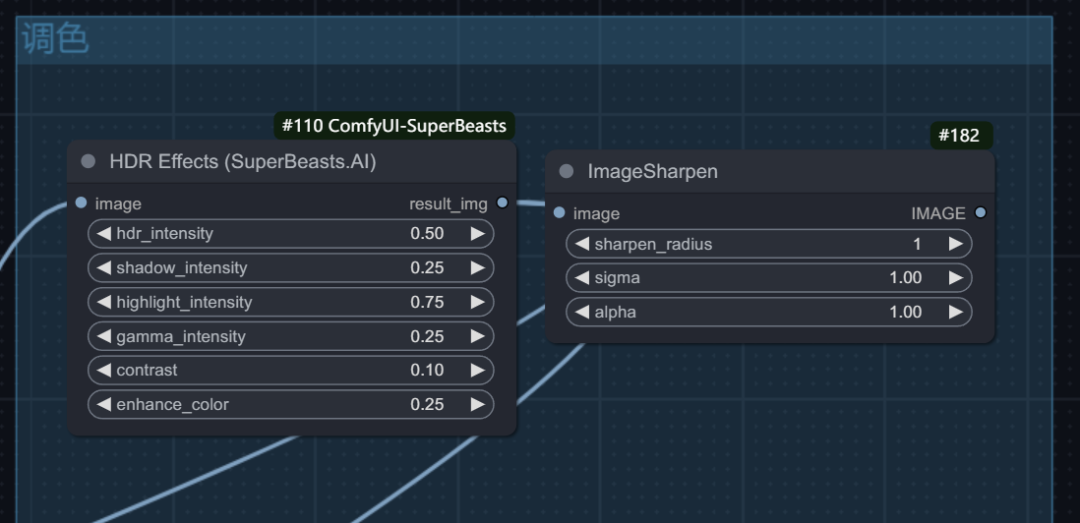
Task: Decrease highlight_intensity with its left arrow
Action: pyautogui.click(x=104, y=302)
